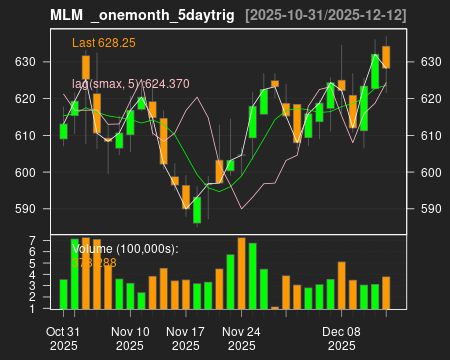Click the 'Volume (100,000s):' label
Viewport: 450px width, 360px height.
point(125,249)
